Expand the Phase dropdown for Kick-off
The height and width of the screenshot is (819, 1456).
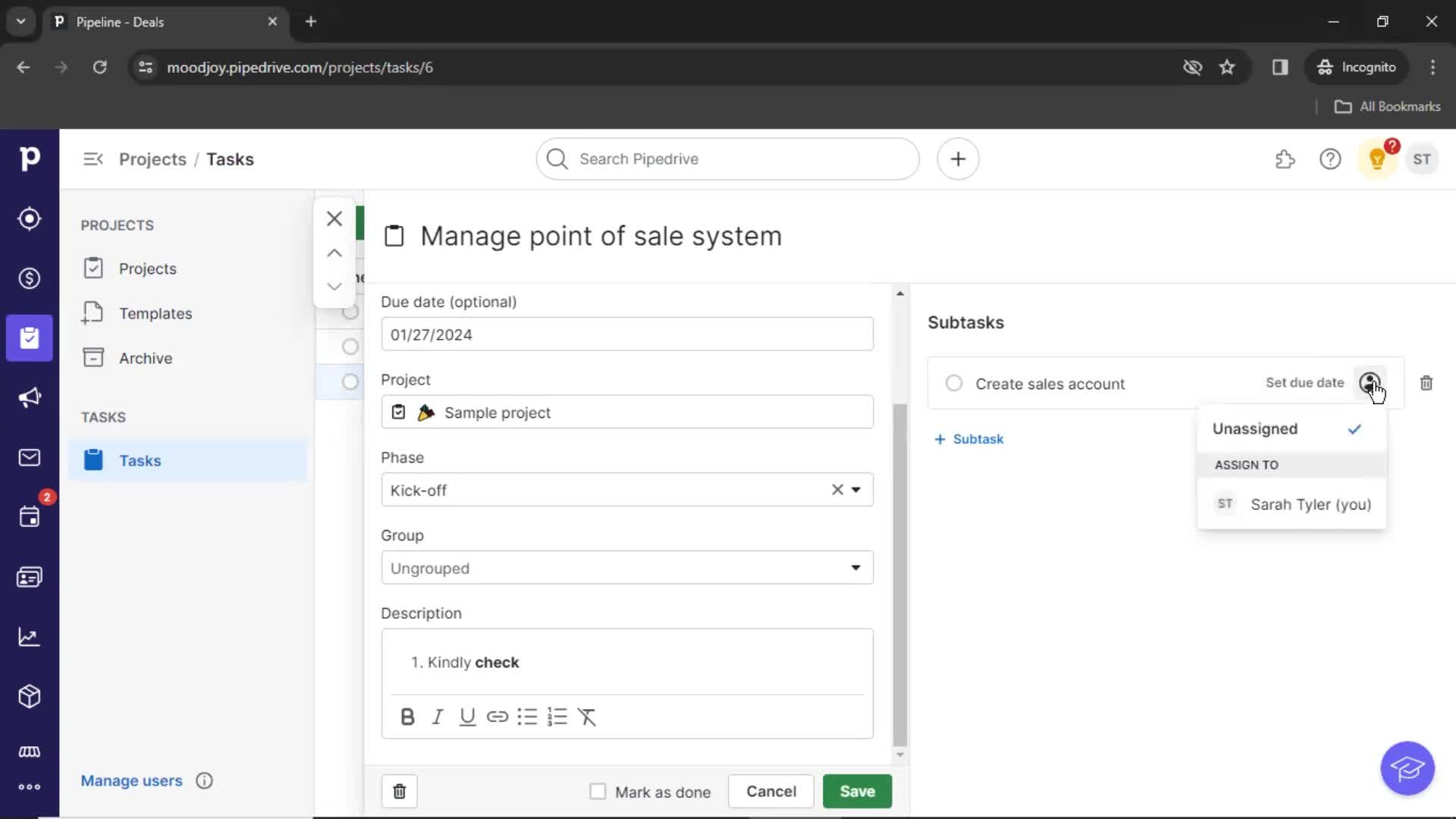(857, 490)
